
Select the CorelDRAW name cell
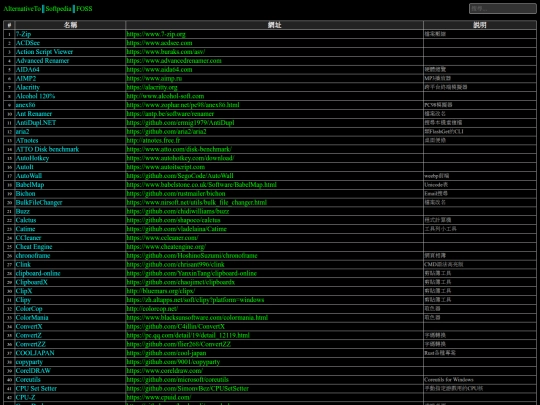click(70, 371)
